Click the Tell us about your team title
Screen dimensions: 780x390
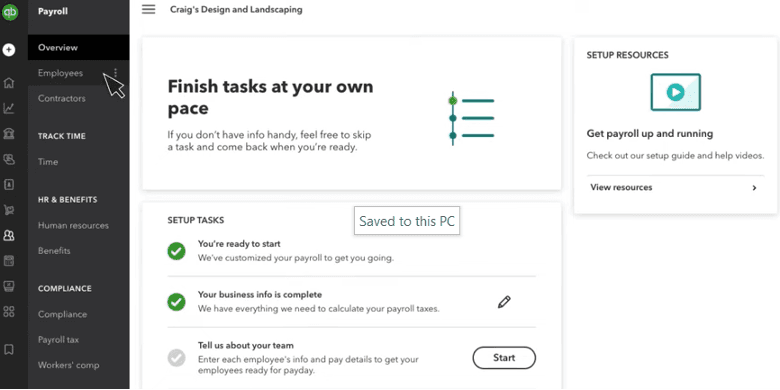tap(246, 345)
